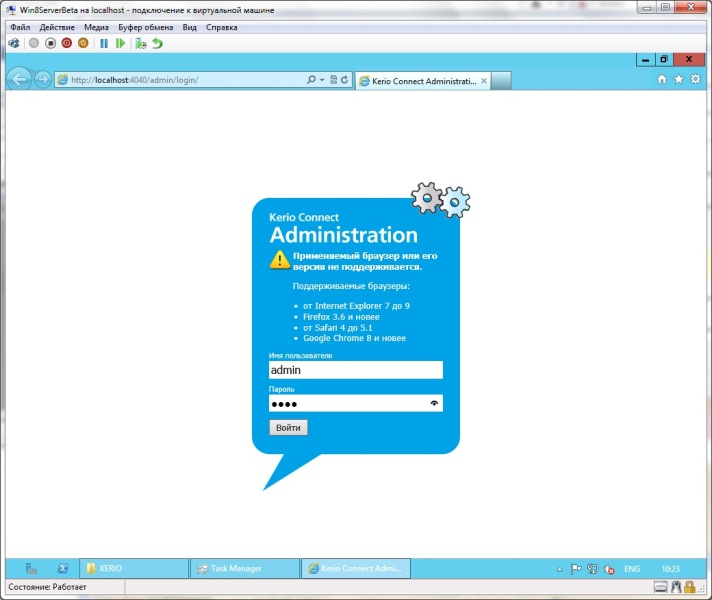The height and width of the screenshot is (600, 712).
Task: Click the Ctrl+Alt+Del toolbar icon
Action: point(14,43)
